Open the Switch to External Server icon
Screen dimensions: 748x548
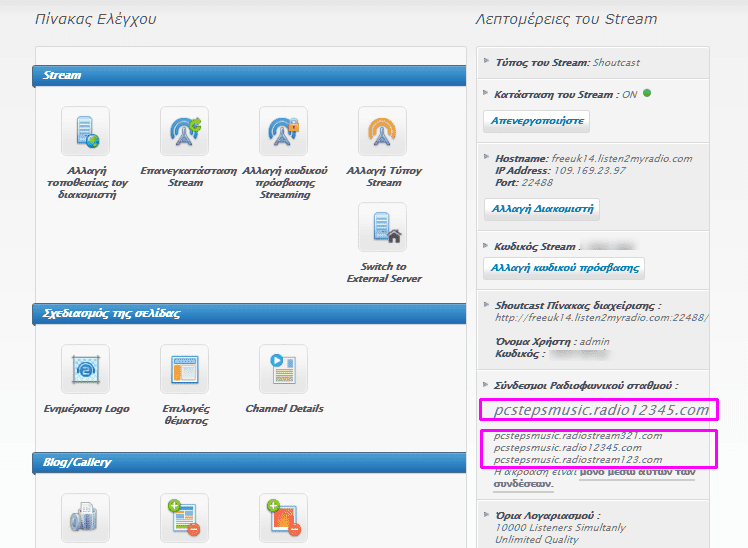pyautogui.click(x=383, y=228)
